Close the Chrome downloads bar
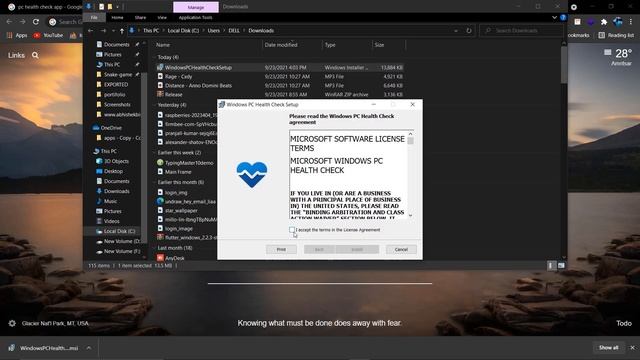Image resolution: width=640 pixels, height=360 pixels. pos(632,348)
